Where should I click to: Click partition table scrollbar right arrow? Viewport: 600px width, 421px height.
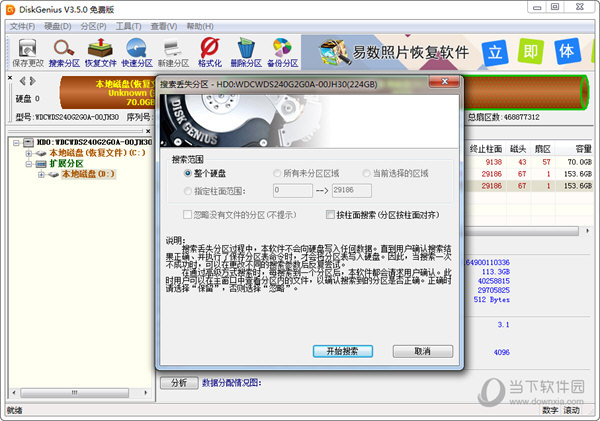coord(587,231)
